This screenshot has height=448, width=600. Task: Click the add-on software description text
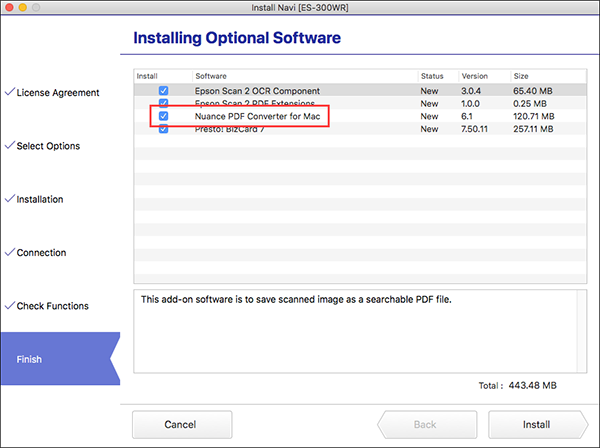[296, 299]
